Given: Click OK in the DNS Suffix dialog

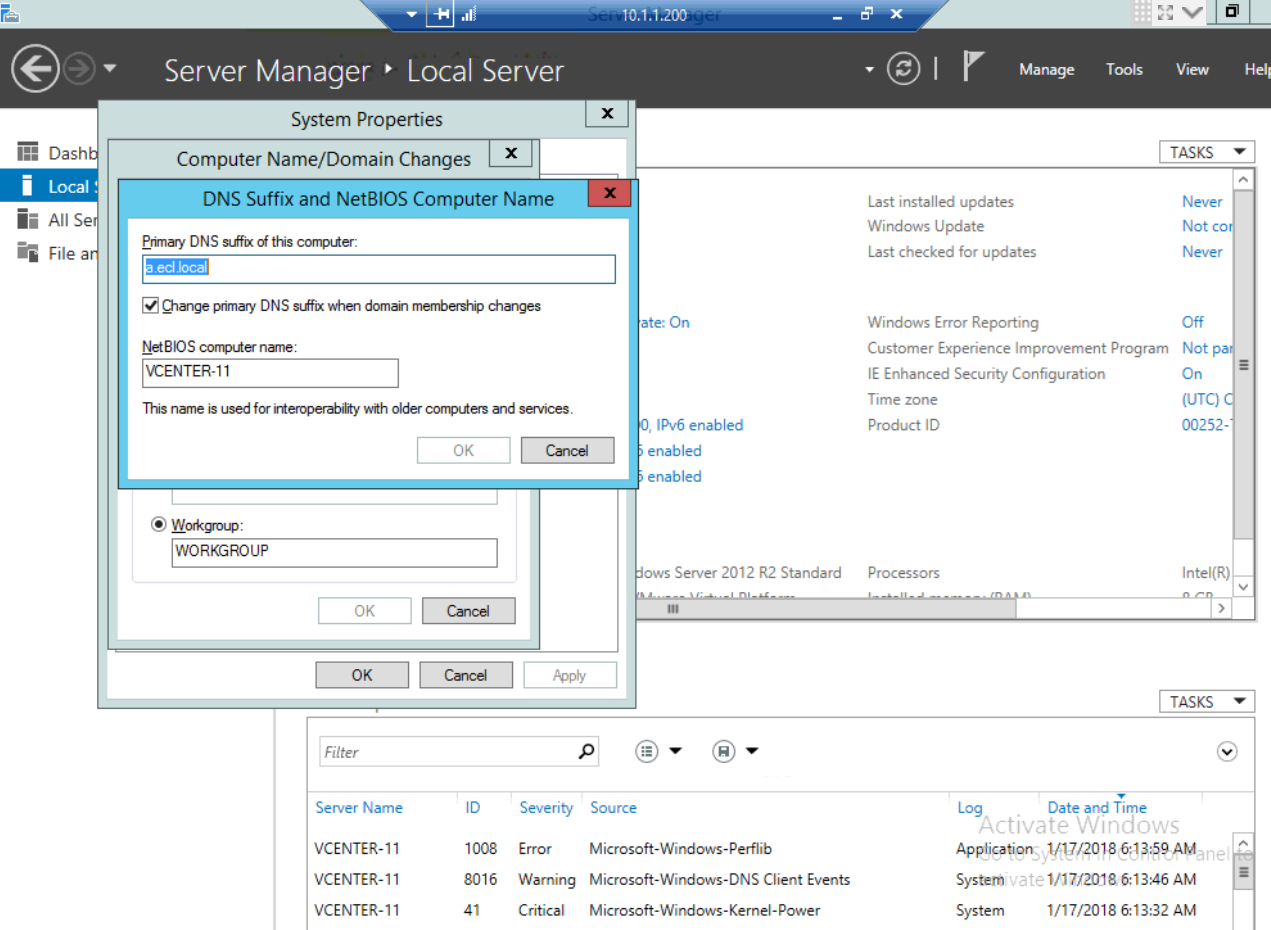Looking at the screenshot, I should (463, 450).
